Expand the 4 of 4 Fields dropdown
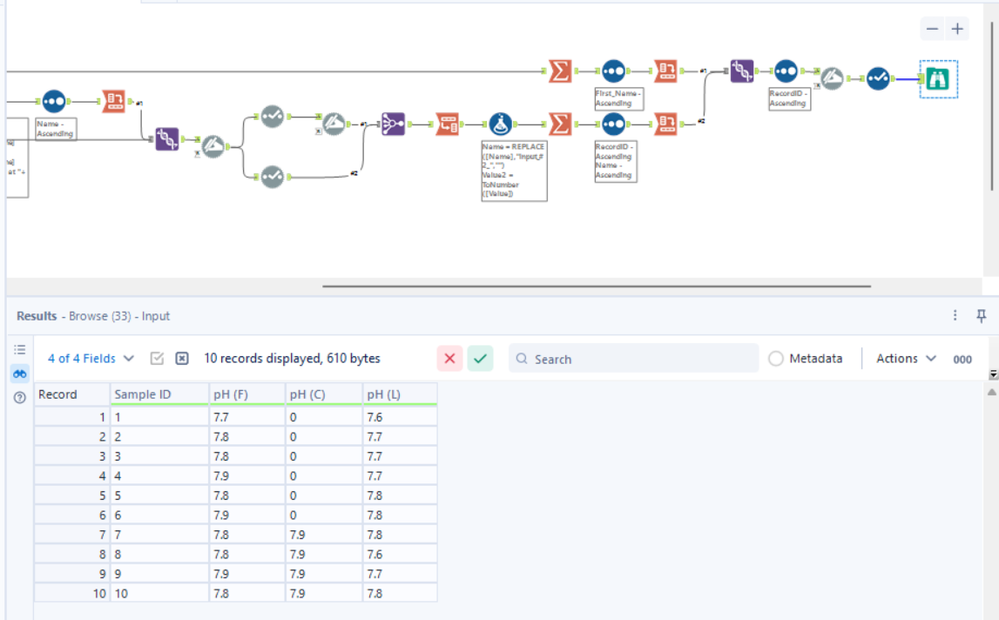999x620 pixels. (90, 359)
